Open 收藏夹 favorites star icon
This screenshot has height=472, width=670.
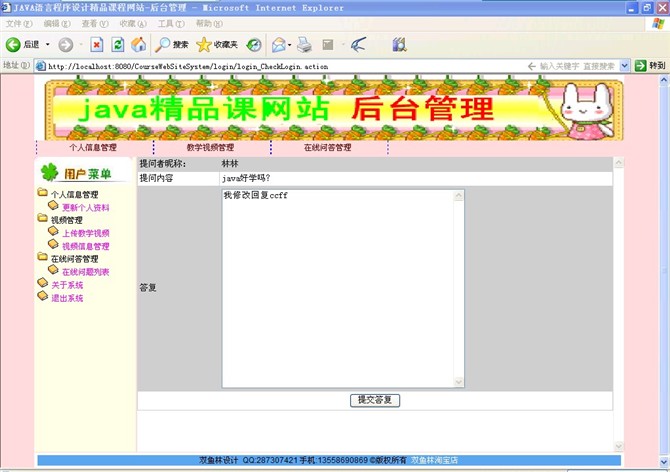(217, 45)
